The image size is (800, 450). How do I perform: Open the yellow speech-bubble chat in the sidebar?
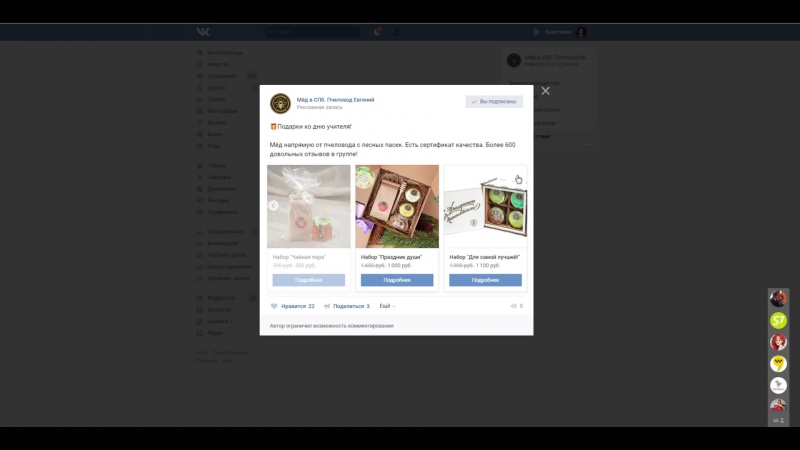[x=778, y=364]
